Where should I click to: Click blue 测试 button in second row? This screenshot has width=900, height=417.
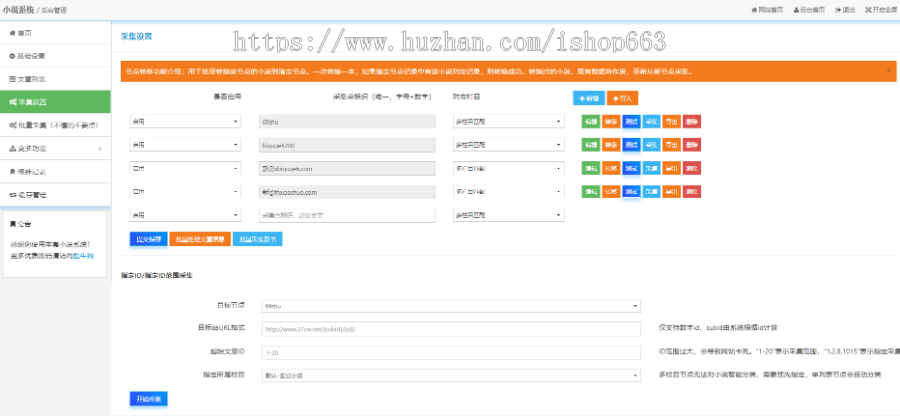[x=631, y=144]
